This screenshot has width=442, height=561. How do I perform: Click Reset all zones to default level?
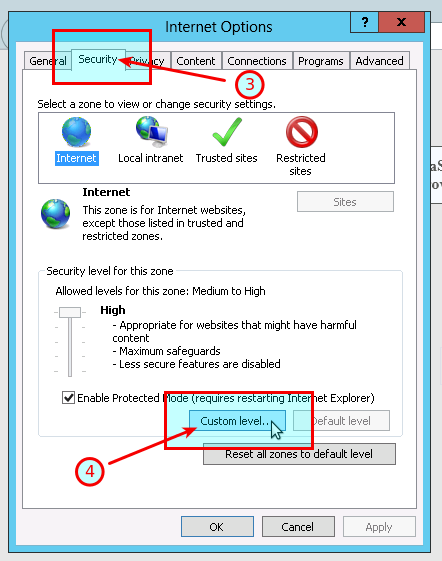click(x=299, y=454)
